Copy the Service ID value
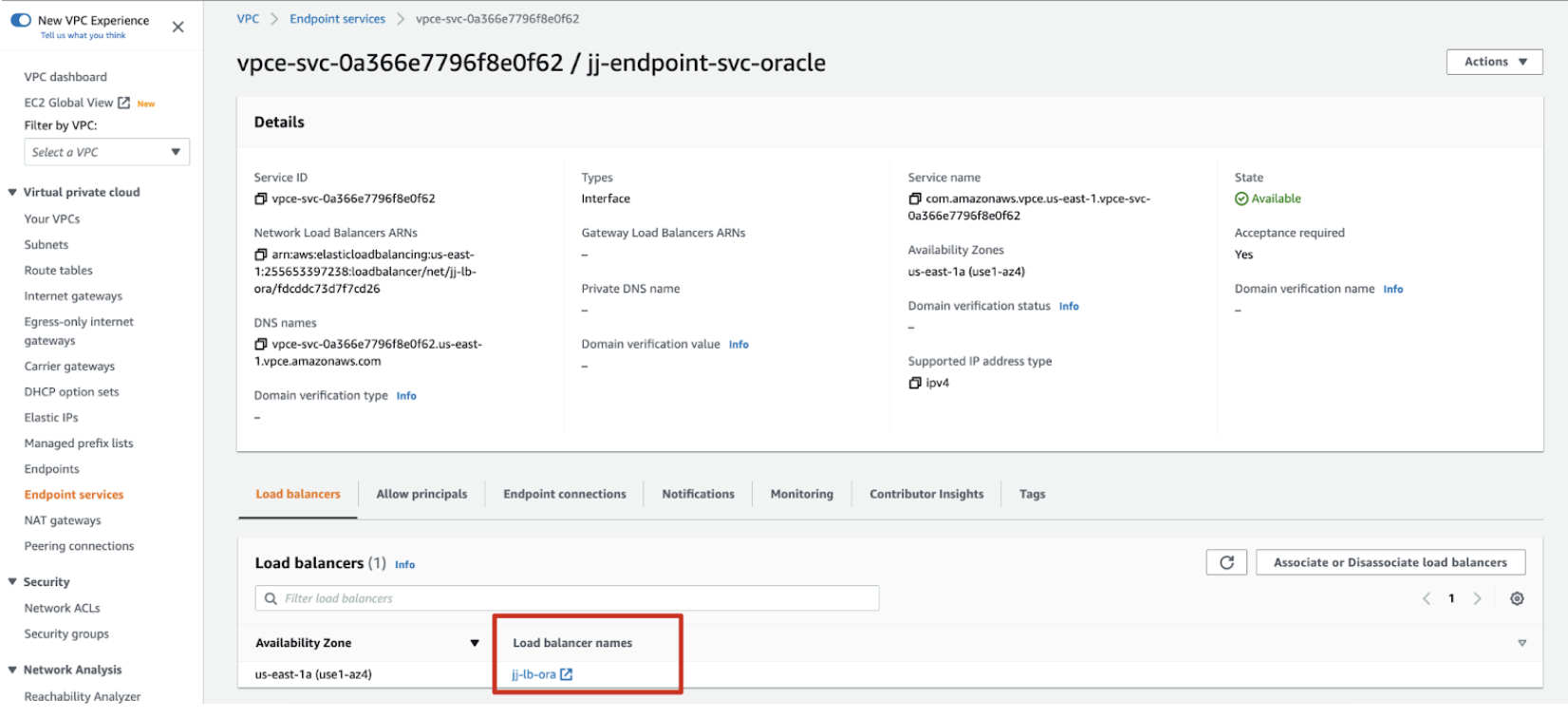The width and height of the screenshot is (1568, 718). click(260, 199)
